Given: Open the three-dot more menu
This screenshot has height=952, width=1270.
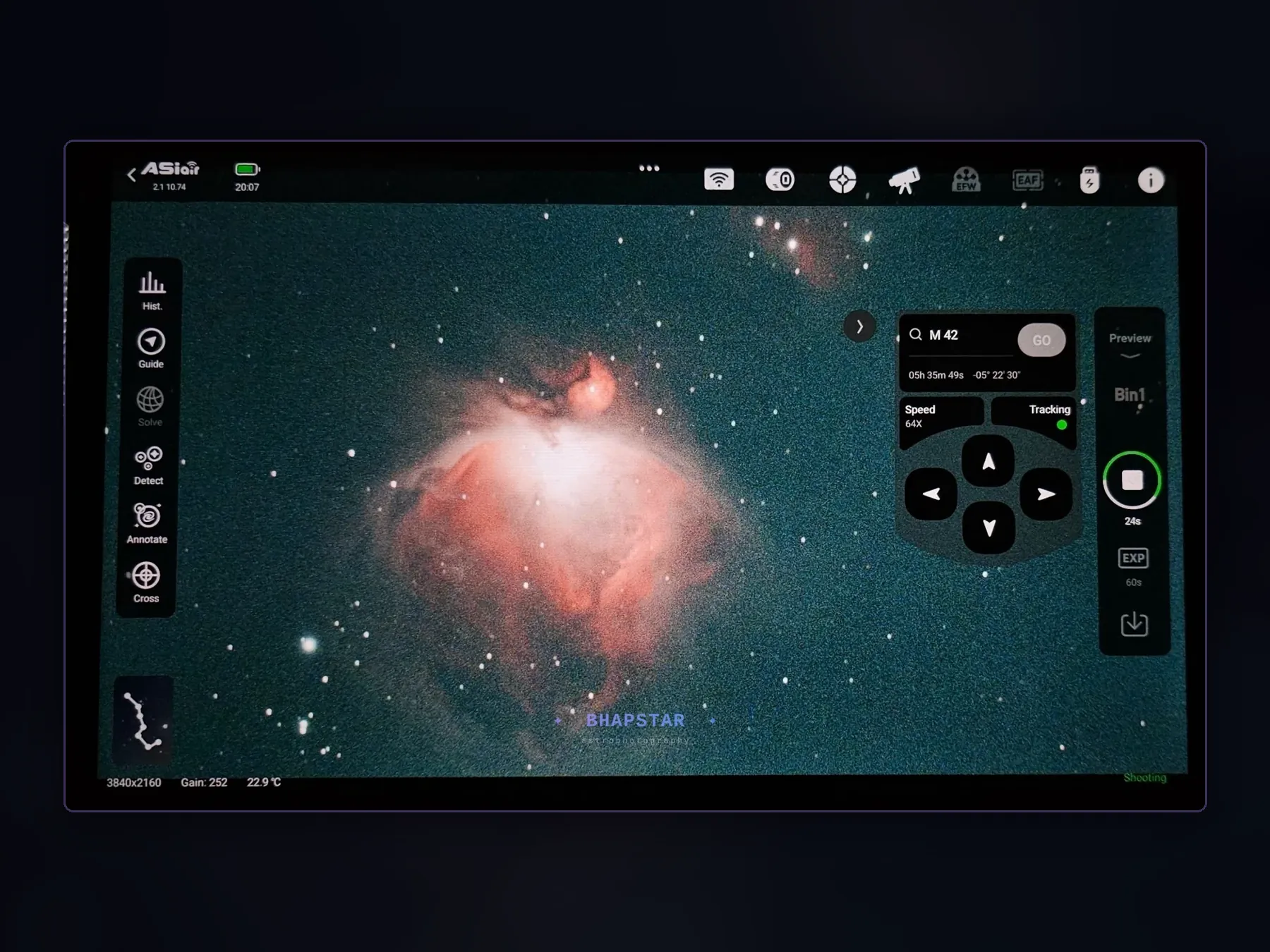Looking at the screenshot, I should click(649, 169).
